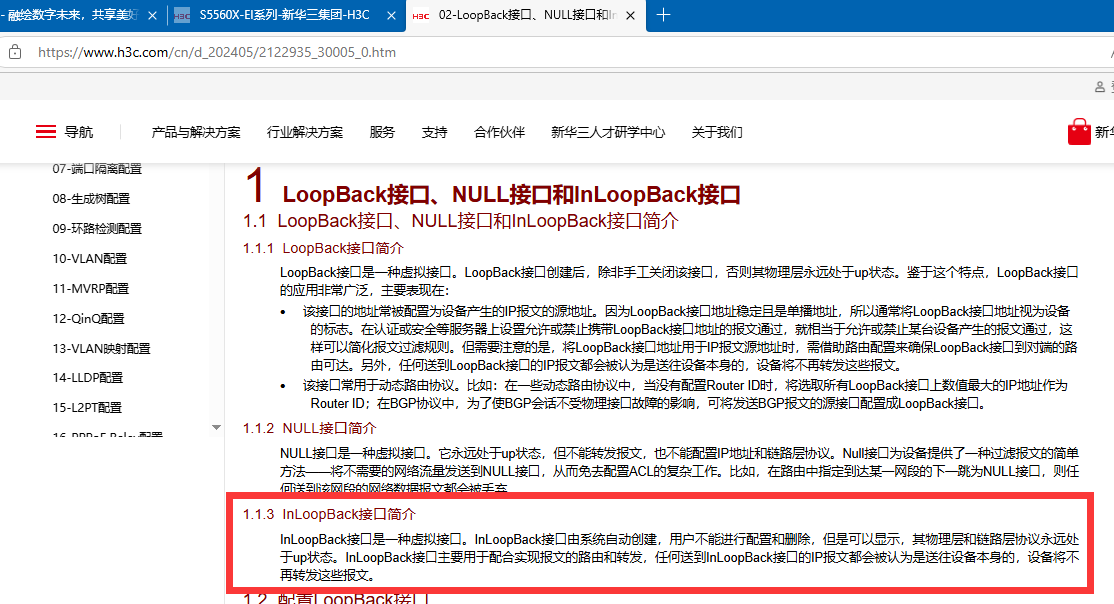Open 13-VLAN映射配置 in sidebar
The image size is (1114, 604).
(101, 348)
